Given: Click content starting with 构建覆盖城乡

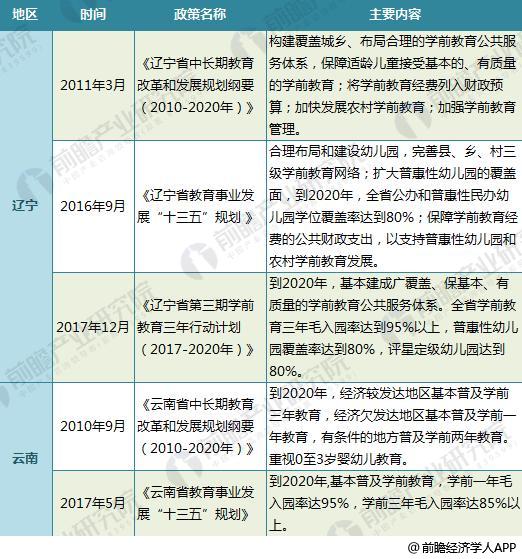Looking at the screenshot, I should 394,85.
